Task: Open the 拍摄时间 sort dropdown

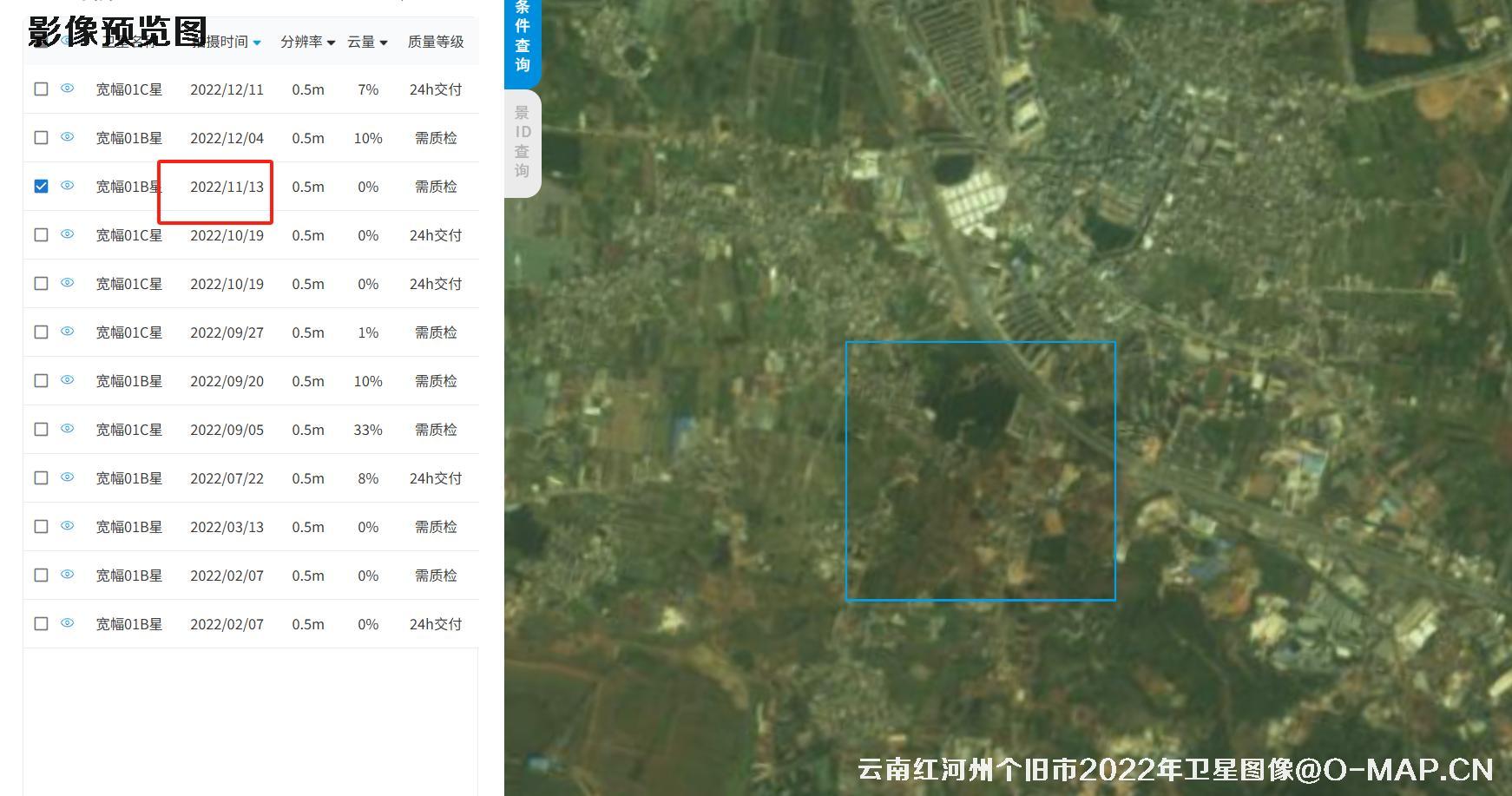Action: pos(228,41)
